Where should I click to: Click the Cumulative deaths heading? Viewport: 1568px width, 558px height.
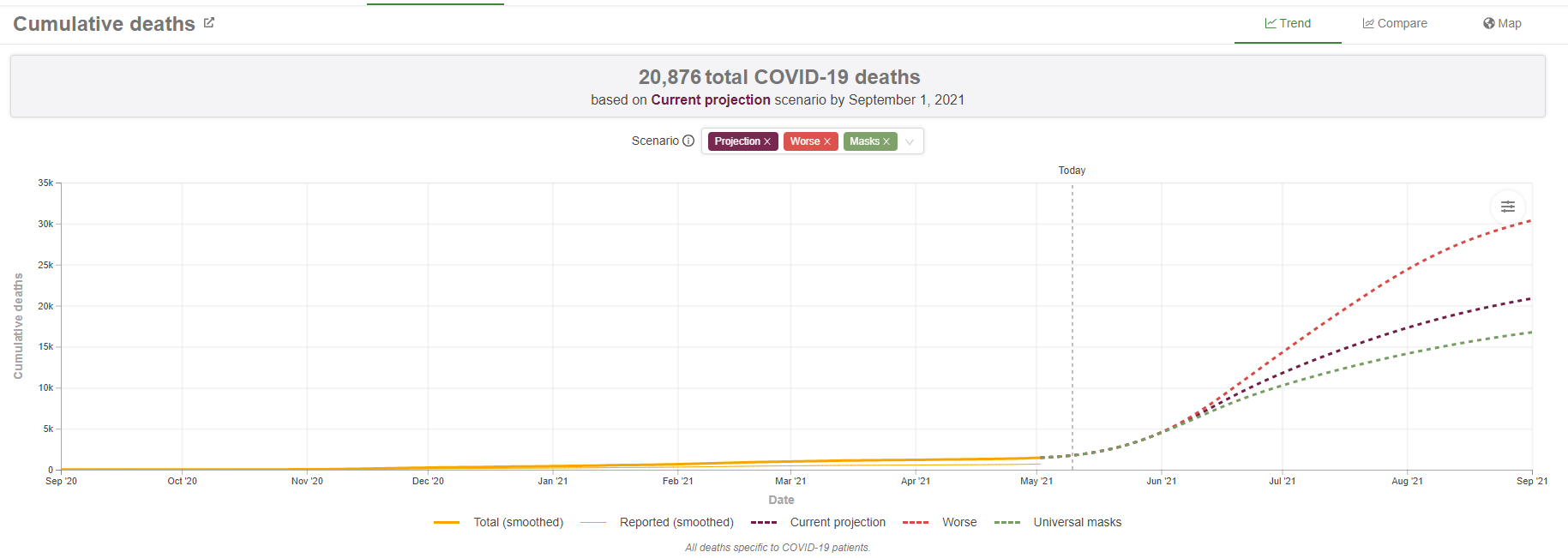[104, 24]
